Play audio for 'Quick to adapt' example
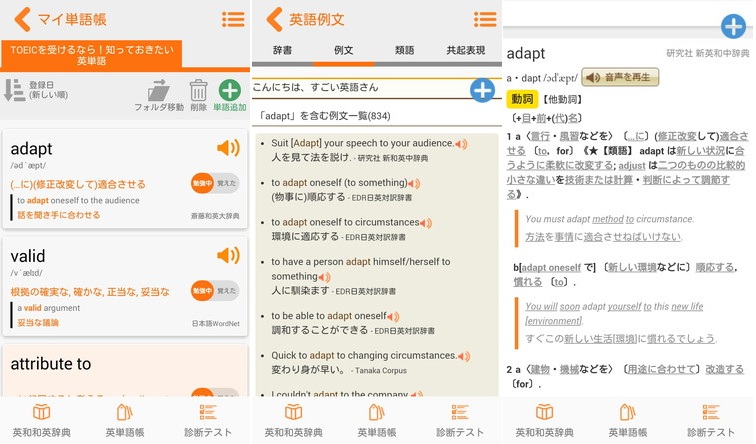Image resolution: width=756 pixels, height=444 pixels. pos(464,356)
